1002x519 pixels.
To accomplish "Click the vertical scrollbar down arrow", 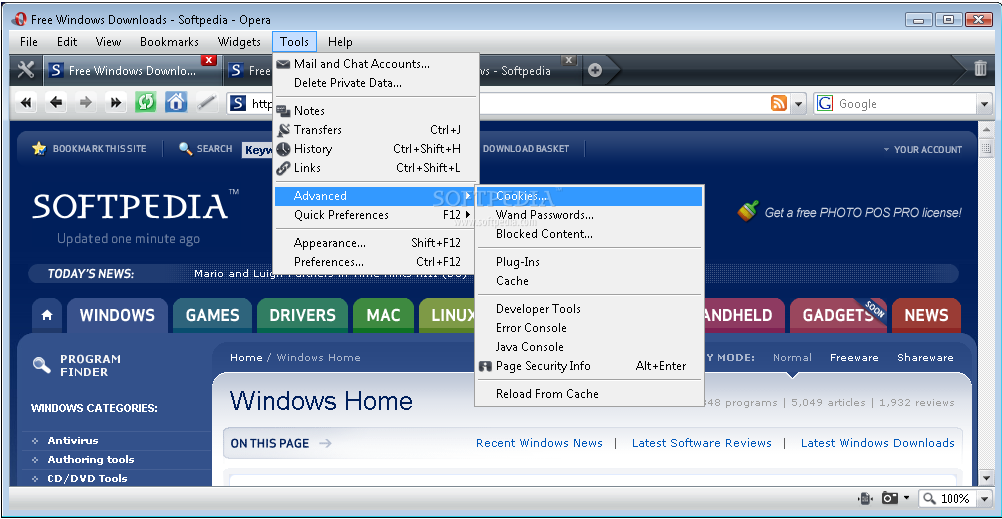I will (985, 477).
